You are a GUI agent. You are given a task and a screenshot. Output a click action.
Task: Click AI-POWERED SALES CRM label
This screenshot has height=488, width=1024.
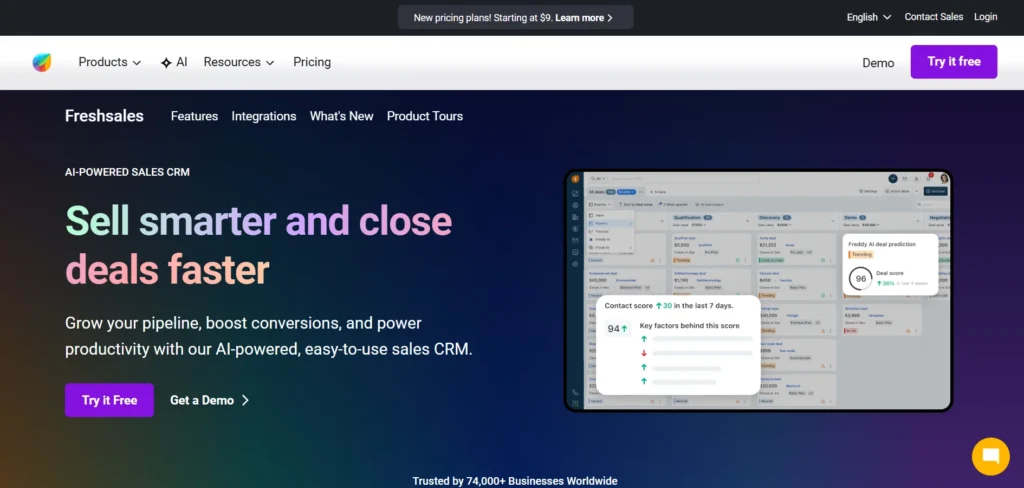click(127, 172)
